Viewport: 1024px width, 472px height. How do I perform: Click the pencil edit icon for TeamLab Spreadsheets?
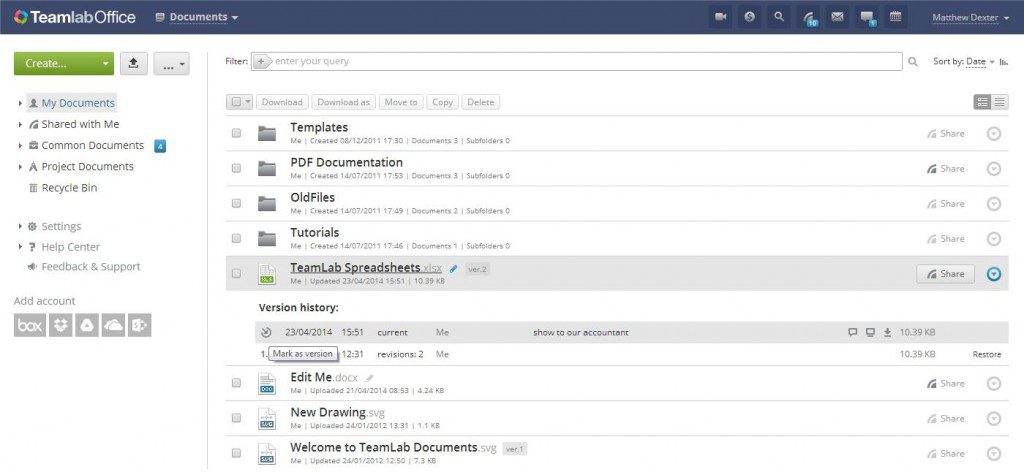coord(454,268)
